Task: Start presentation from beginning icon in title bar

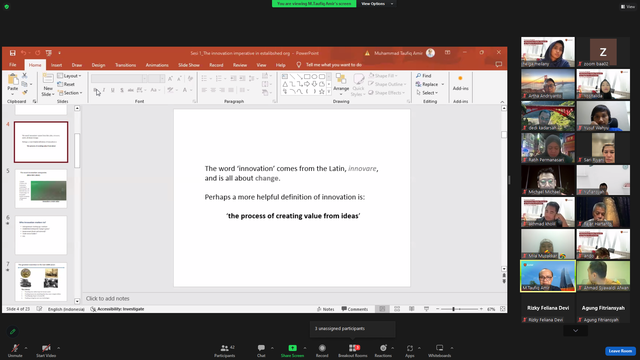Action: coord(49,53)
